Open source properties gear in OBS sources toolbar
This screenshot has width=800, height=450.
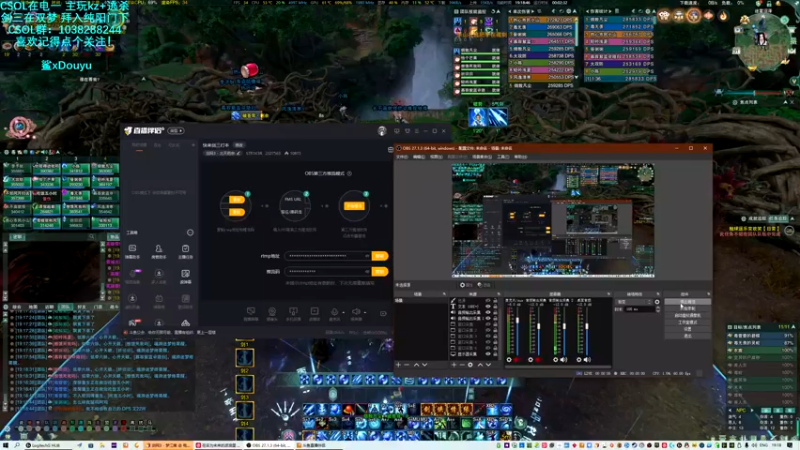(470, 365)
